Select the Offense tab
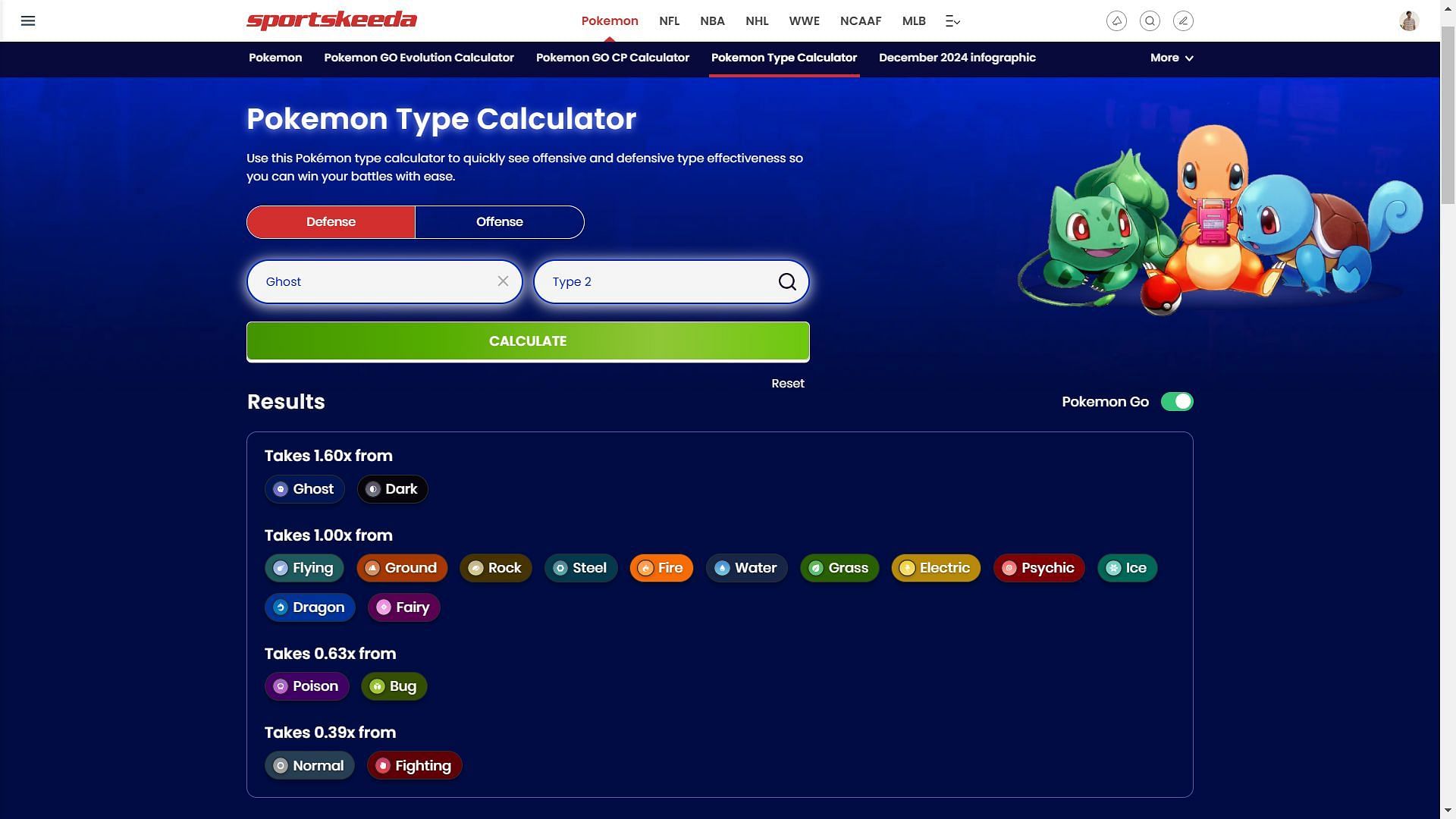This screenshot has height=819, width=1456. click(499, 221)
